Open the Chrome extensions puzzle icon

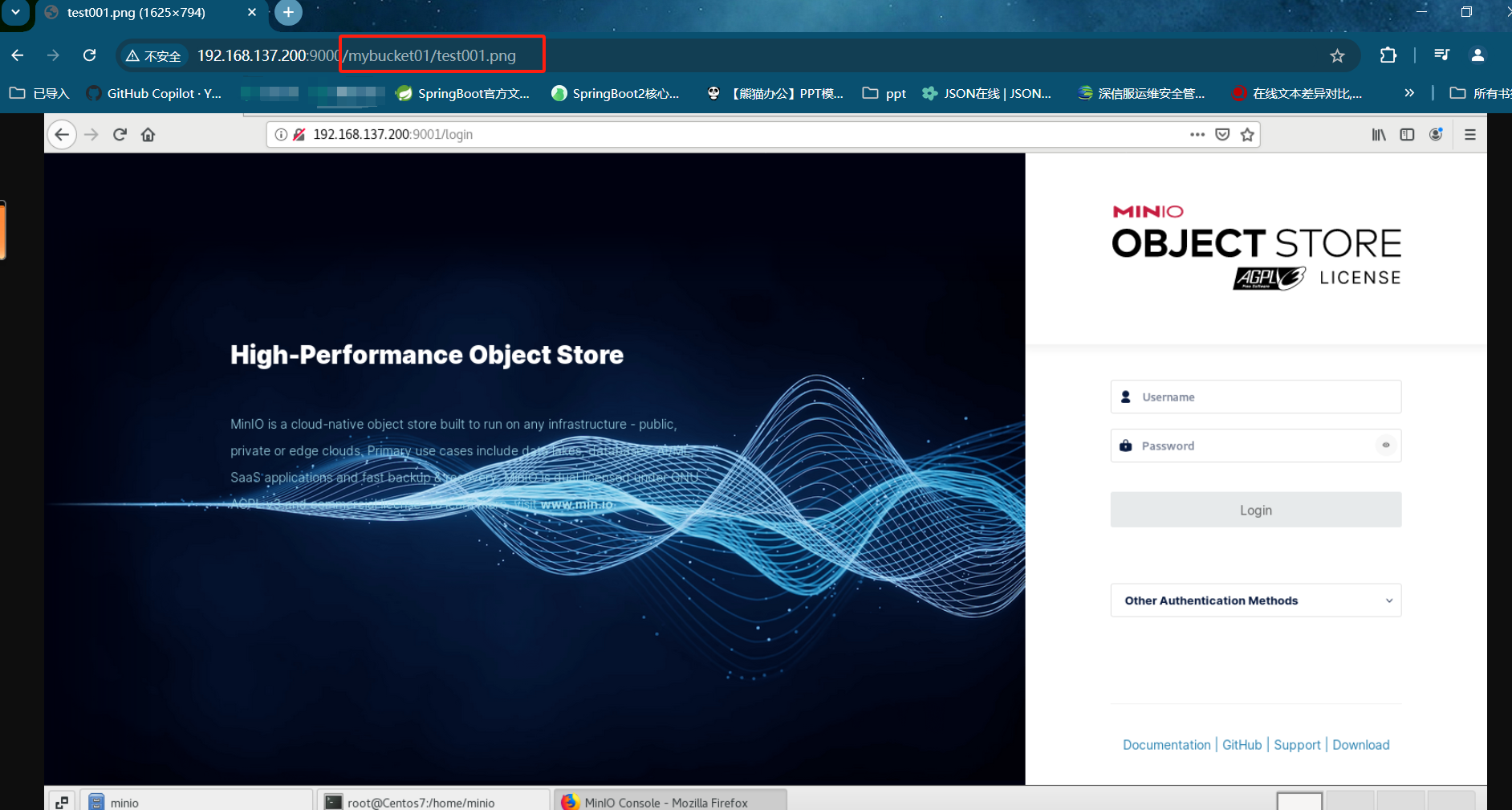coord(1388,55)
